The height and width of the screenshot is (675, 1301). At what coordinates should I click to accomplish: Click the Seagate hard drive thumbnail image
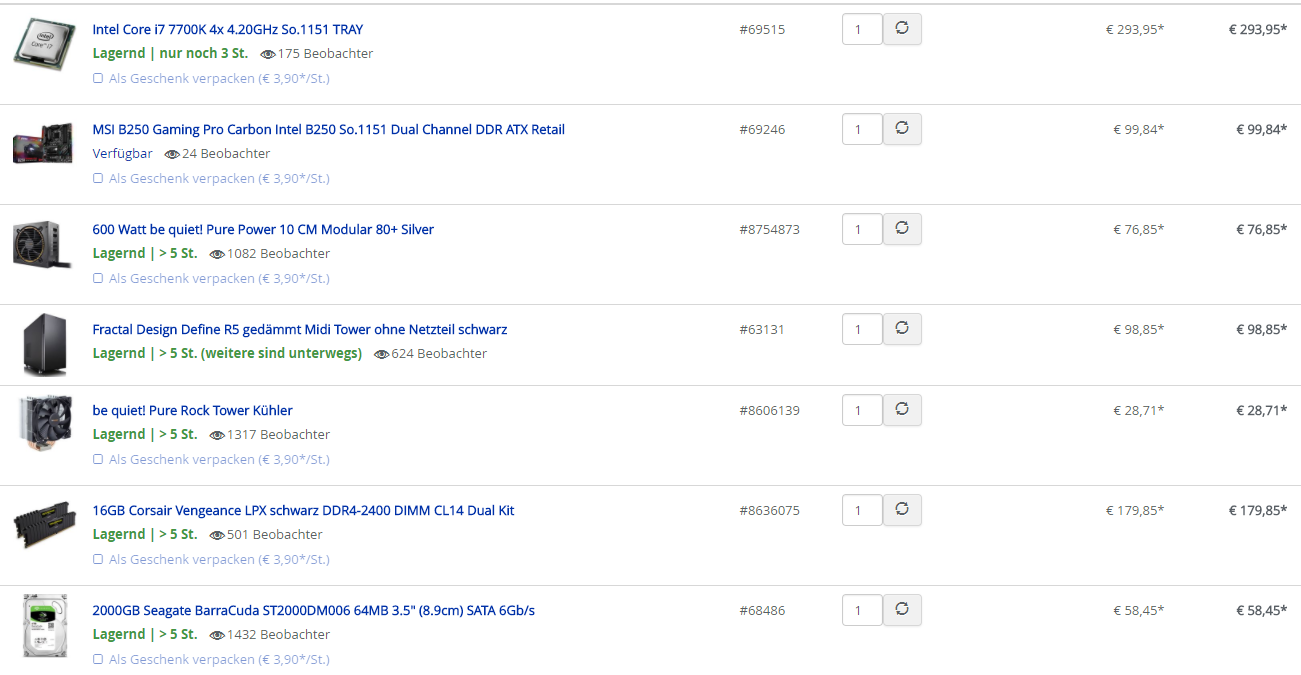(x=44, y=625)
